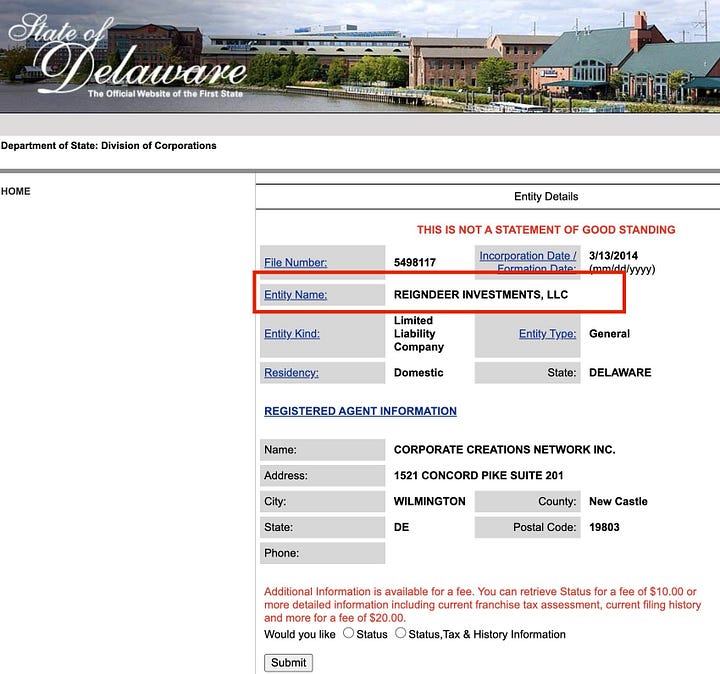This screenshot has width=720, height=674.
Task: Open REGISTERED AGENT INFORMATION link
Action: tap(360, 411)
